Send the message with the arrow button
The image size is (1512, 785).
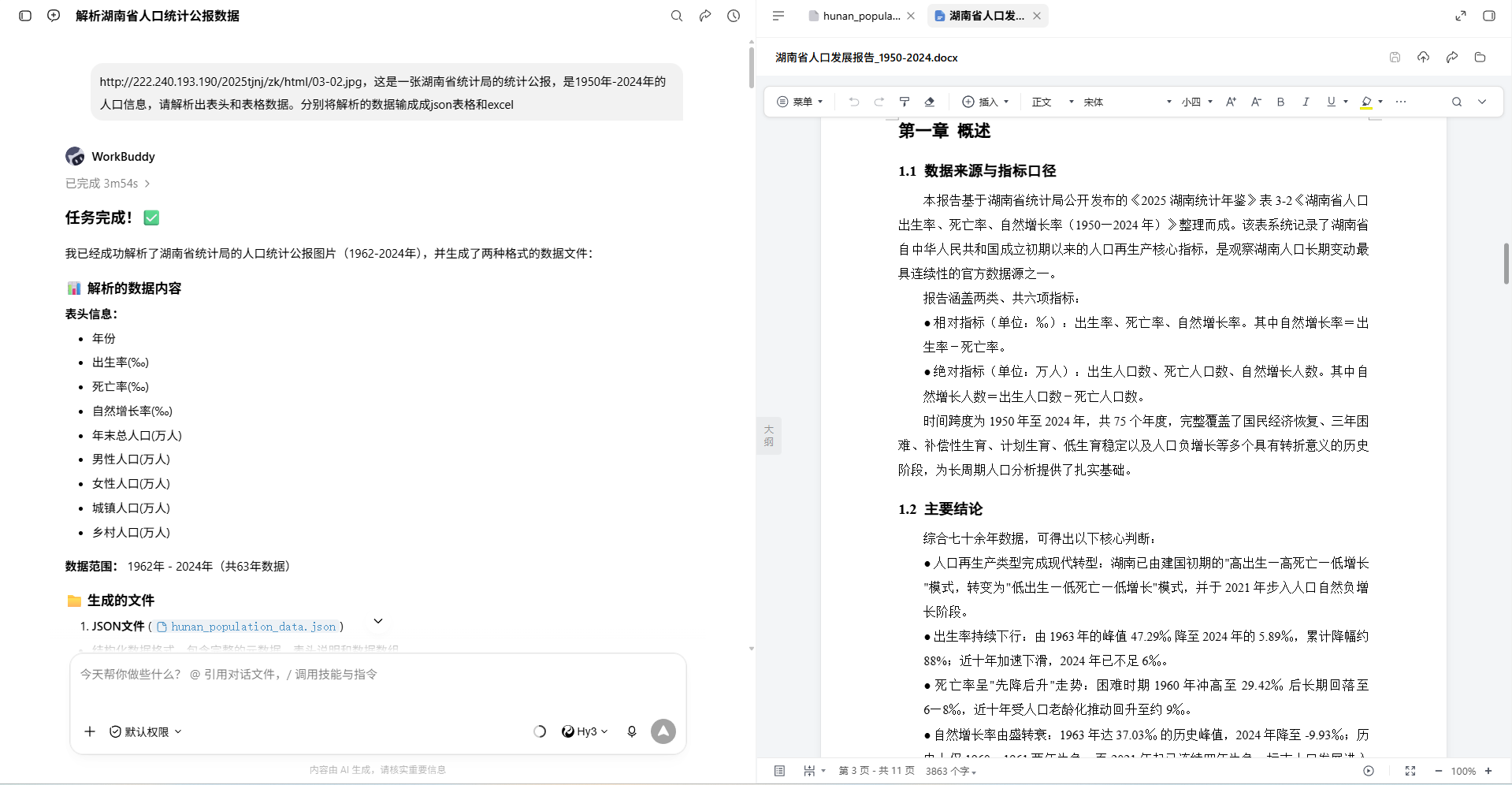pyautogui.click(x=663, y=731)
